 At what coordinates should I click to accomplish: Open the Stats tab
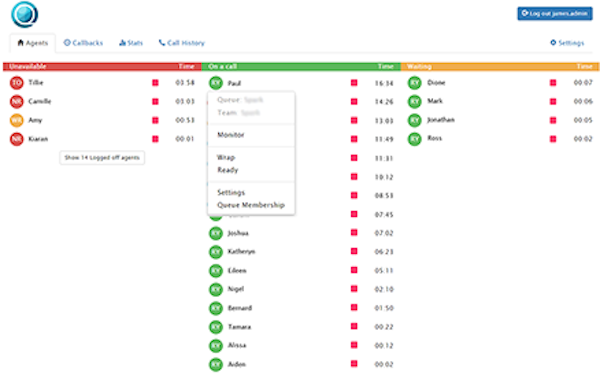(x=131, y=43)
